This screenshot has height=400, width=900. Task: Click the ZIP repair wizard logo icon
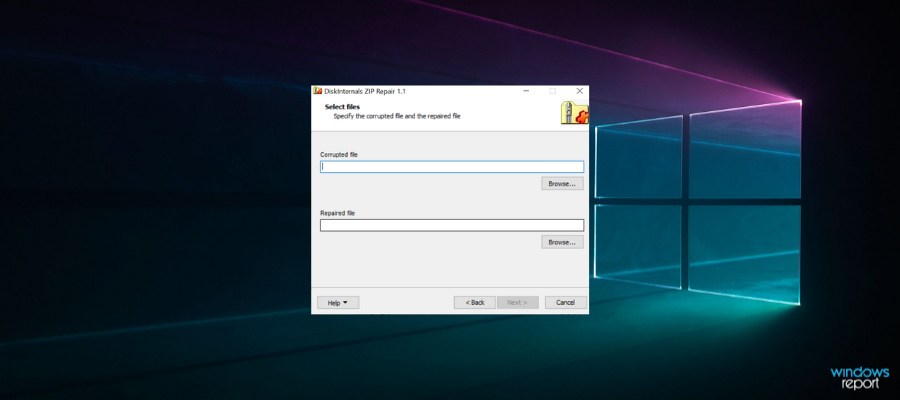point(575,112)
